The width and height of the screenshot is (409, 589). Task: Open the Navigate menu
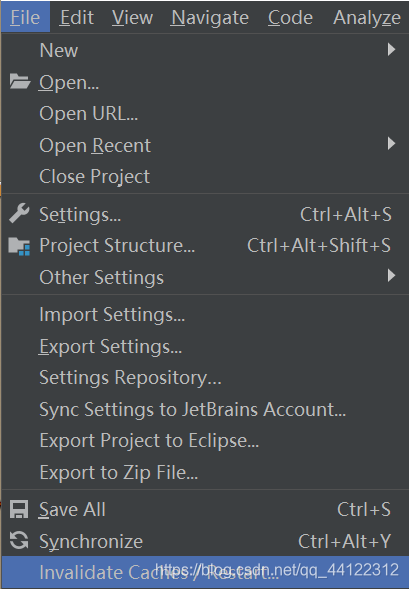click(210, 17)
